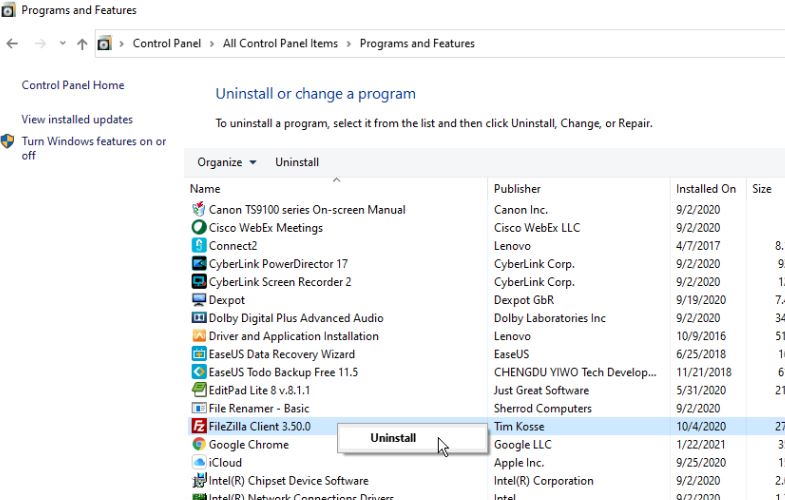
Task: Open the Organize dropdown menu
Action: point(227,162)
